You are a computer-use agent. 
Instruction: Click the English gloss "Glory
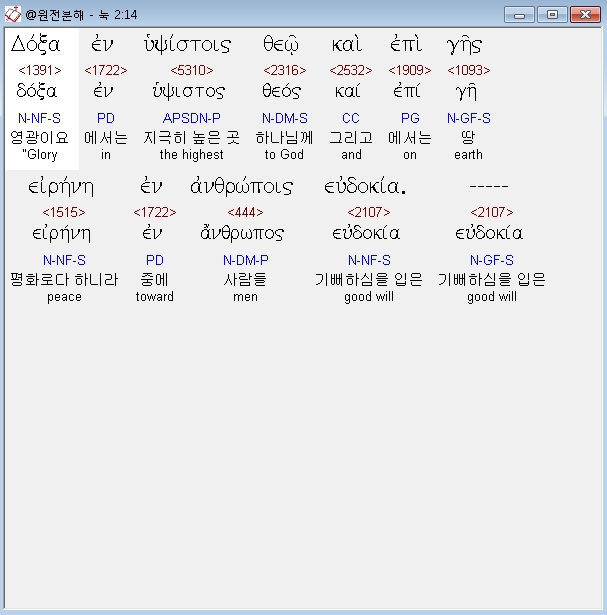coord(40,155)
